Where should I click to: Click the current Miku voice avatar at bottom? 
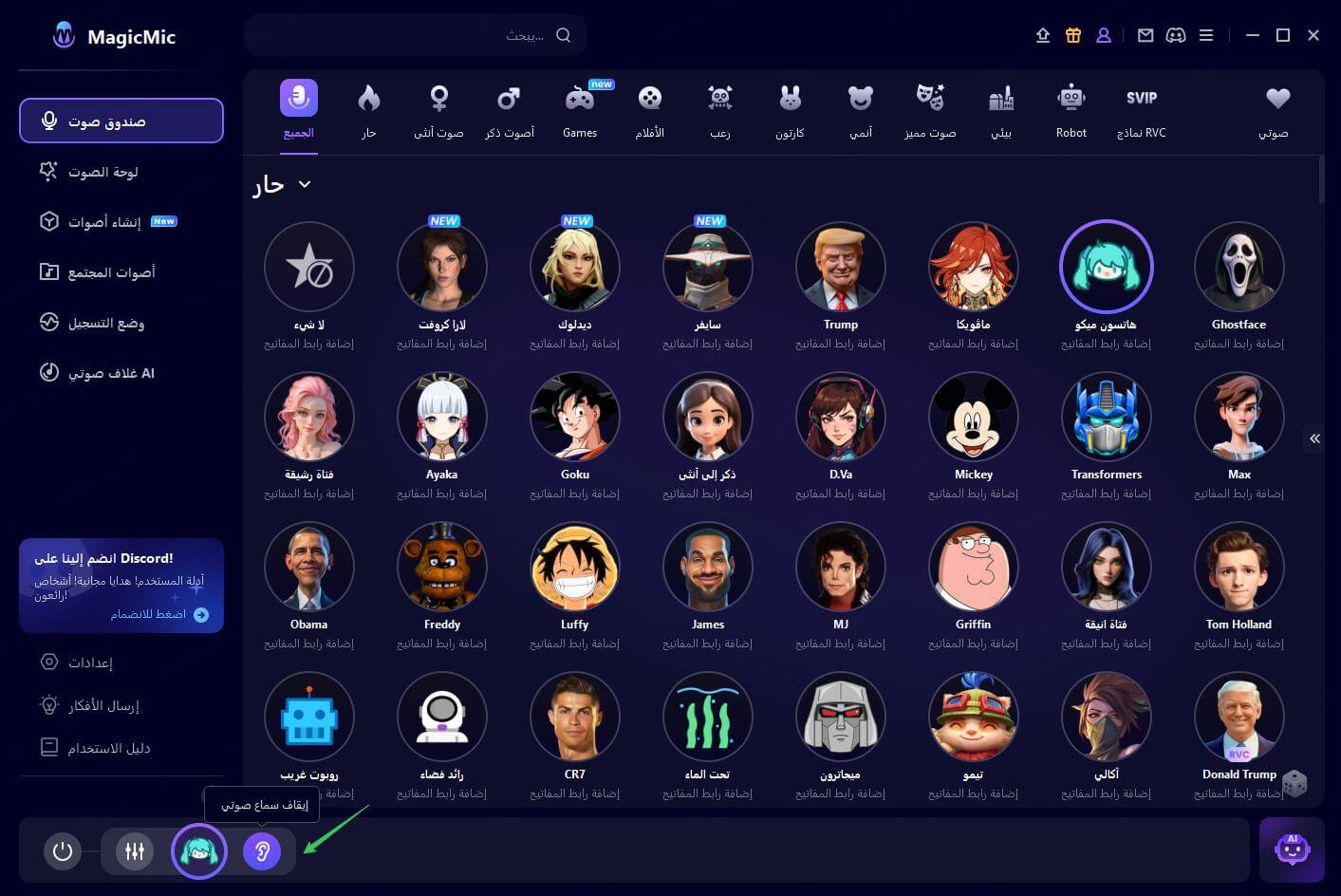199,851
